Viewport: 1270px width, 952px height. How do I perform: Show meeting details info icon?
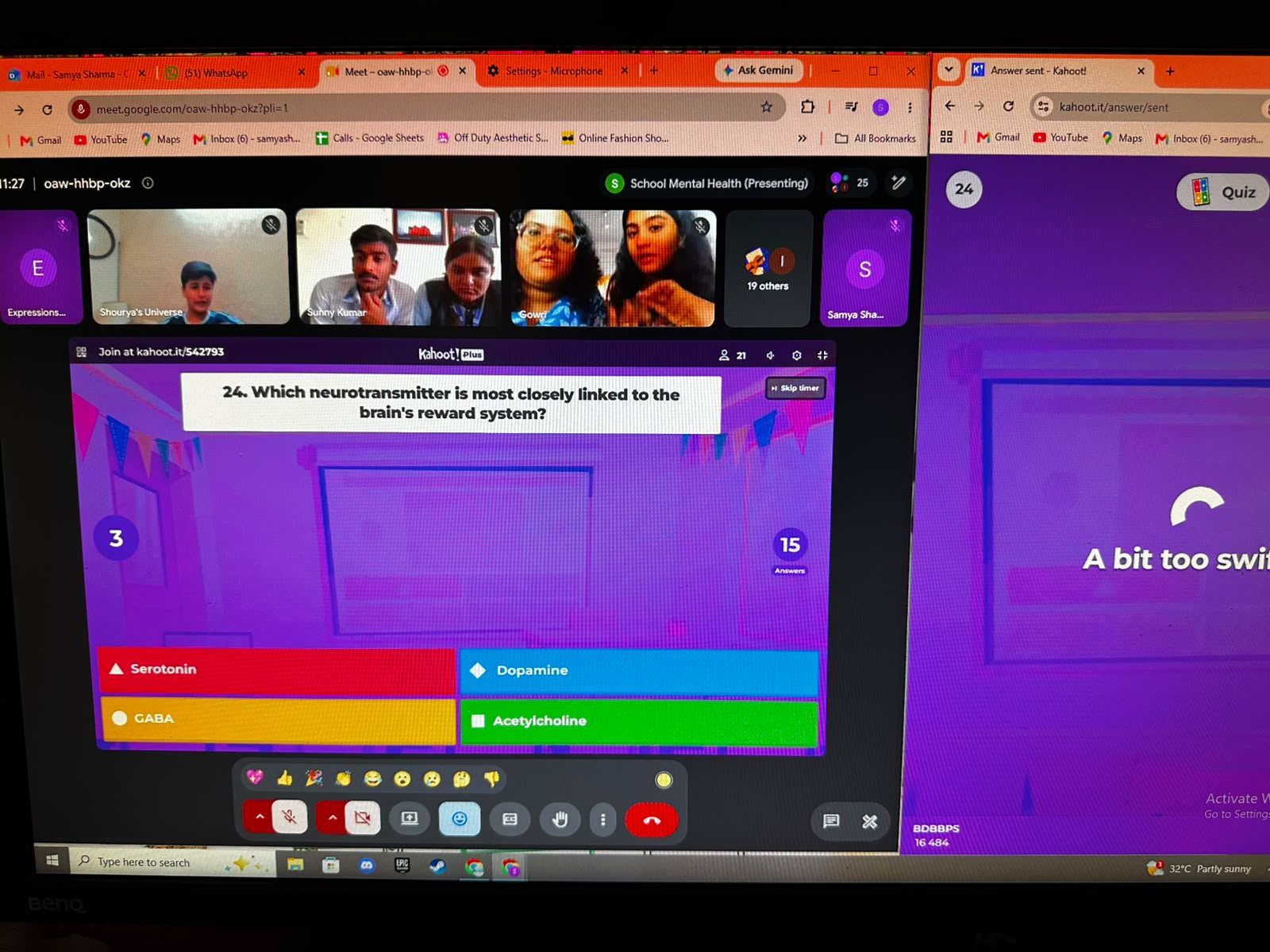pos(148,182)
